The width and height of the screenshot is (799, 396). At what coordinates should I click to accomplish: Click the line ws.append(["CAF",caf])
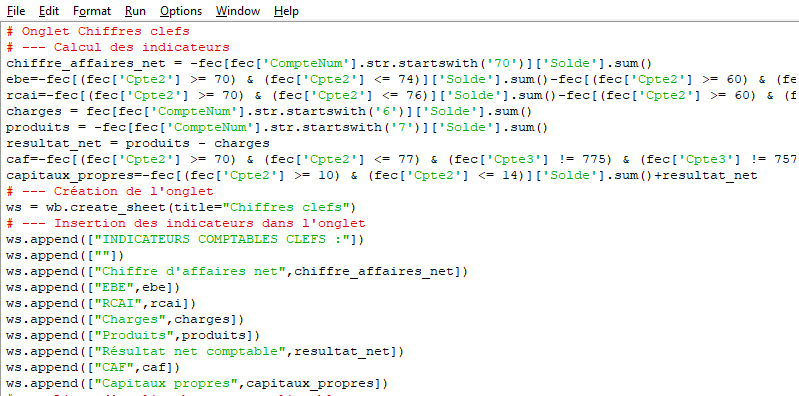click(x=93, y=367)
